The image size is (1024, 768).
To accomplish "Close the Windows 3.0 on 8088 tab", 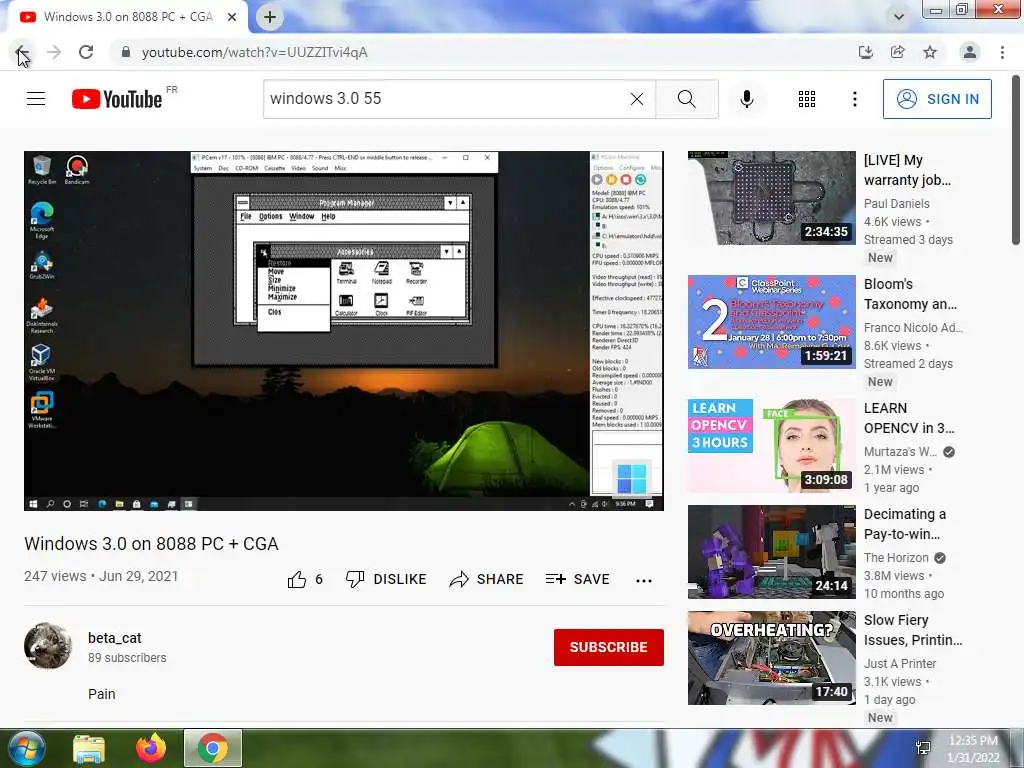I will pos(232,17).
